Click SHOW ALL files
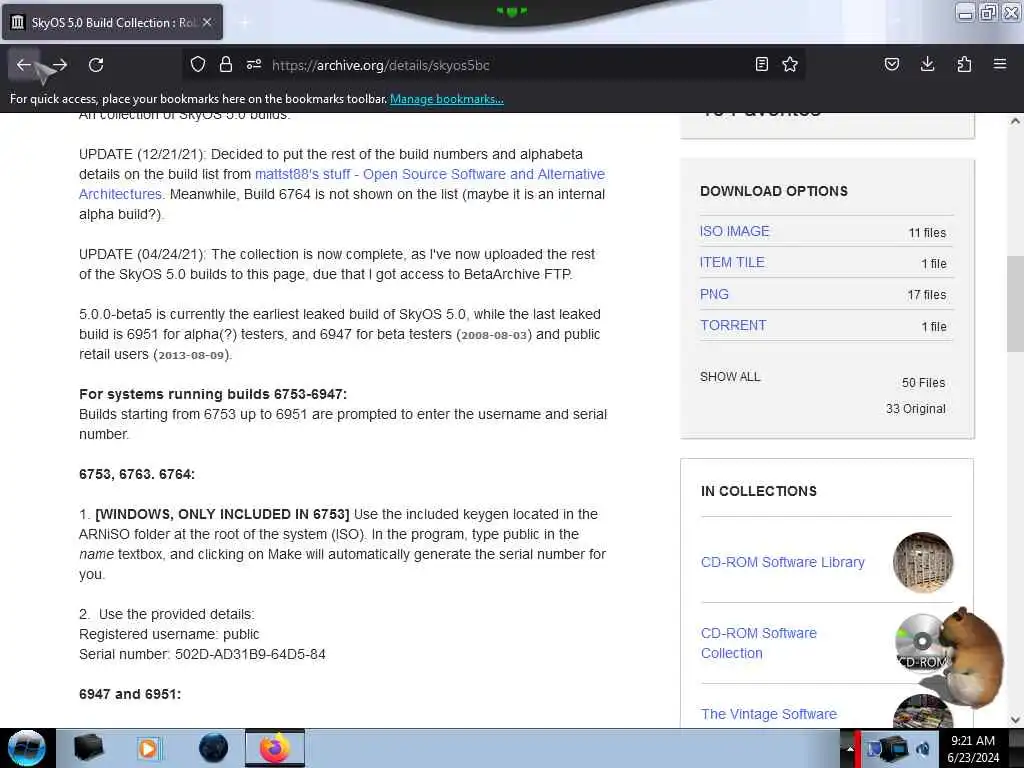Image resolution: width=1024 pixels, height=768 pixels. [730, 377]
